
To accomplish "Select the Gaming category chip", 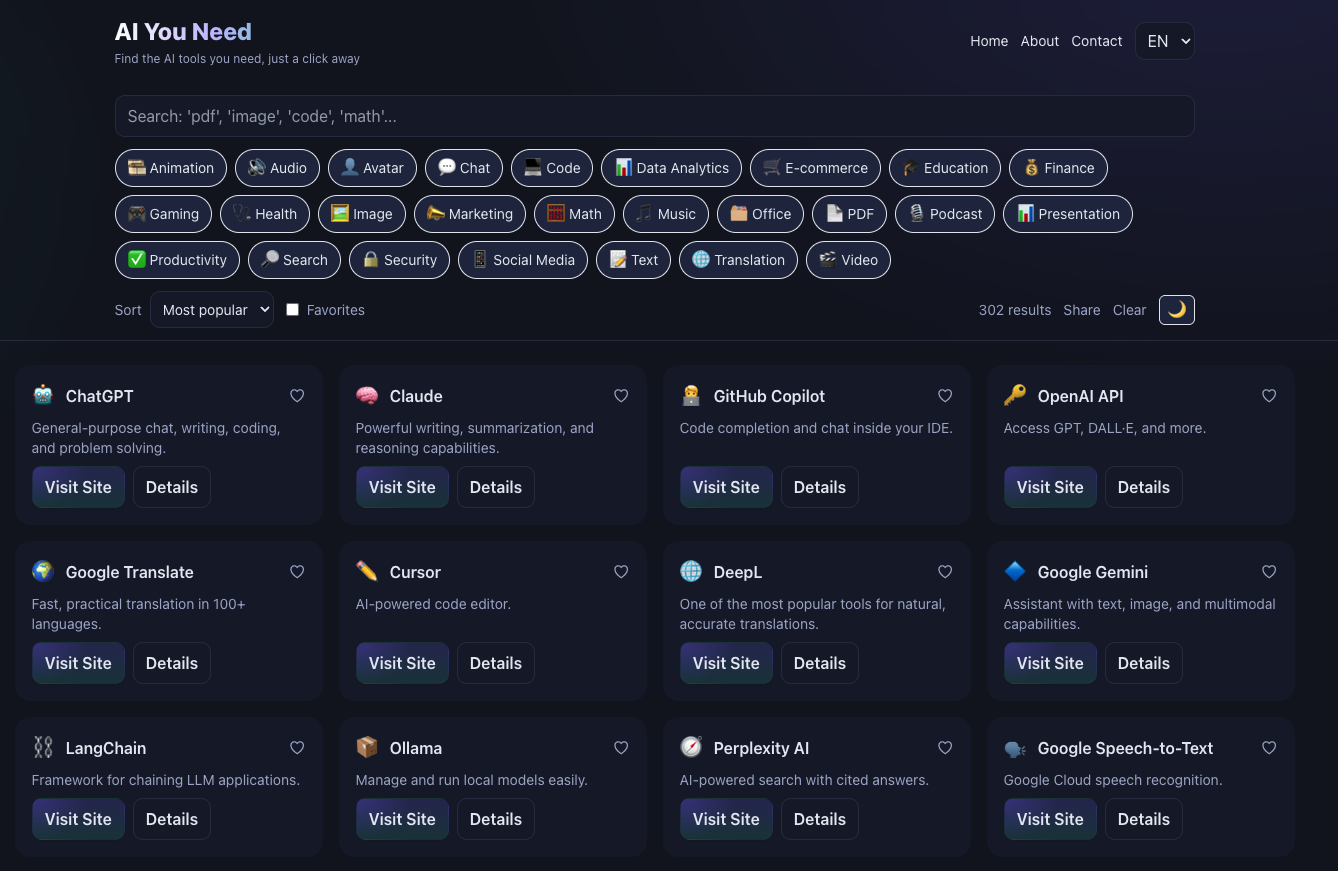I will tap(163, 214).
